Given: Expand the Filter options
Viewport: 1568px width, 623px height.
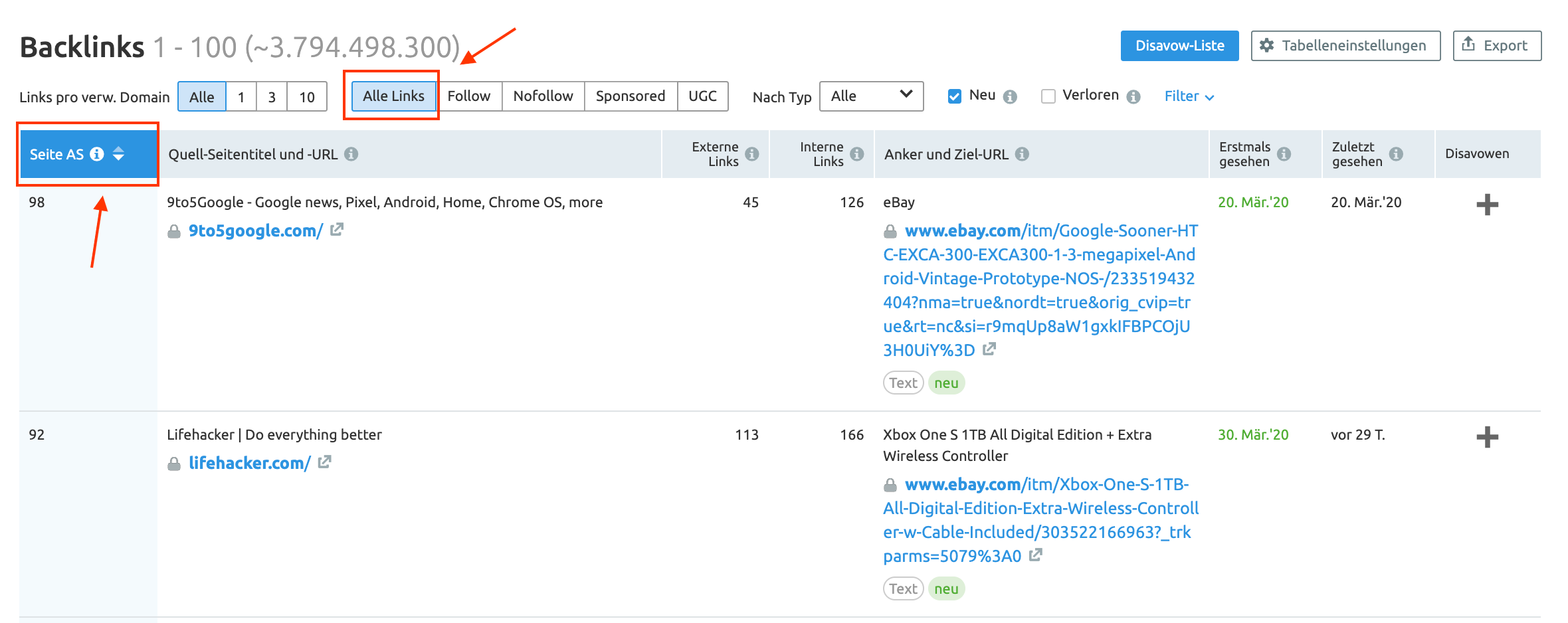Looking at the screenshot, I should (x=1189, y=96).
